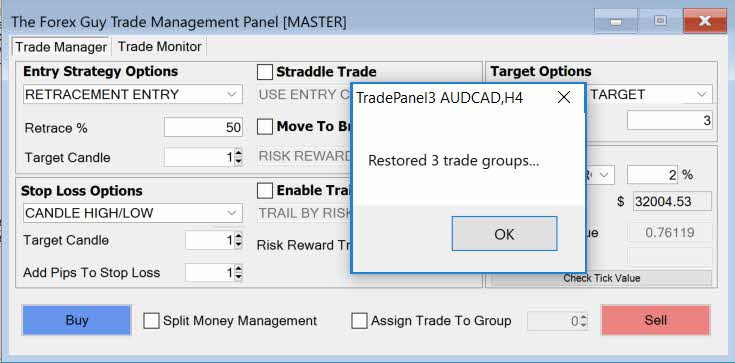The image size is (735, 363).
Task: Toggle Split Money Management checkbox
Action: [x=151, y=321]
